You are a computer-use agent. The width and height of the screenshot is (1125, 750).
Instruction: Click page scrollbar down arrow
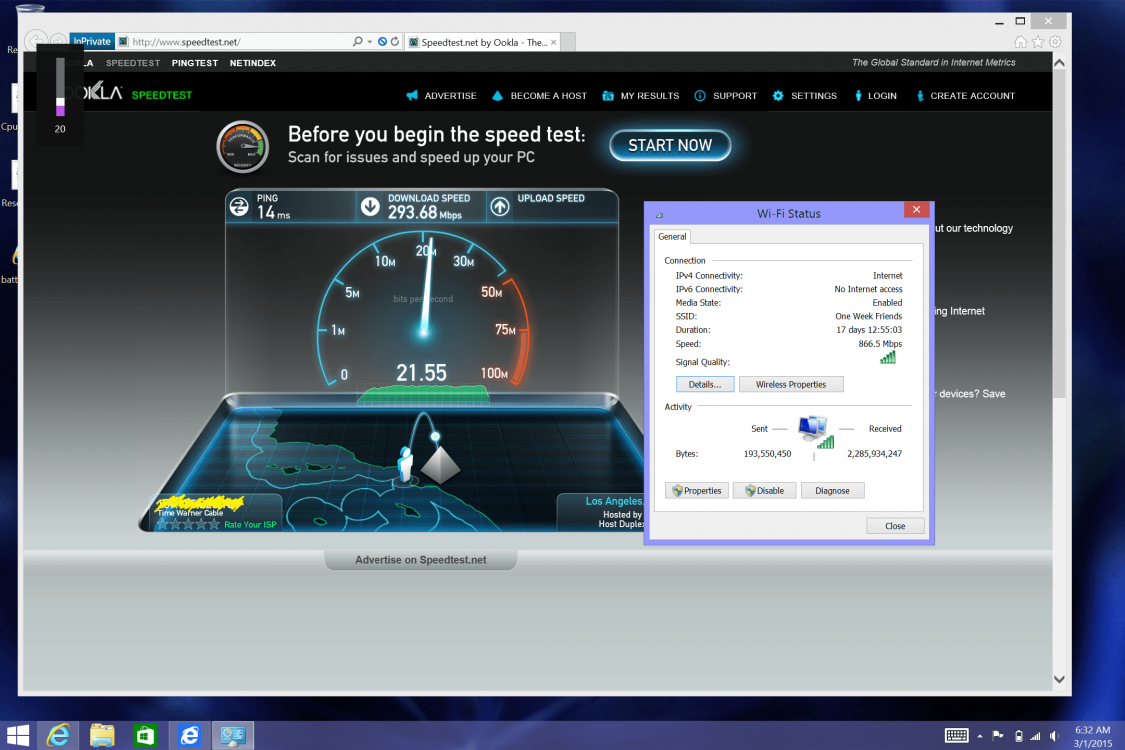pos(1059,679)
